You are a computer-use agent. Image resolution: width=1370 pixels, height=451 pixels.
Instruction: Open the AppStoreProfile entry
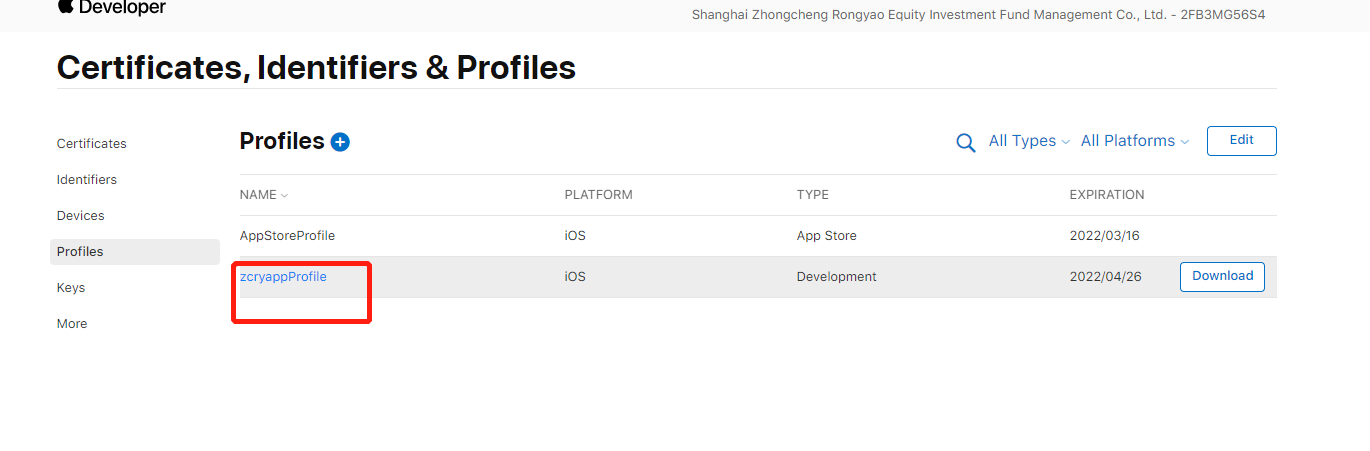click(287, 236)
